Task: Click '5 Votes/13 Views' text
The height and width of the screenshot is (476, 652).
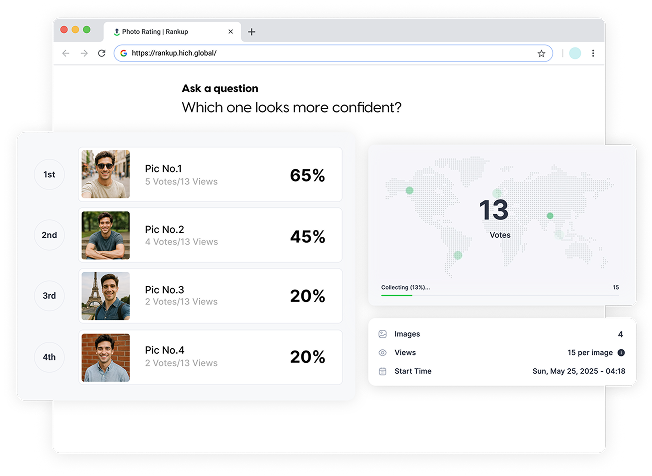Action: [x=181, y=182]
